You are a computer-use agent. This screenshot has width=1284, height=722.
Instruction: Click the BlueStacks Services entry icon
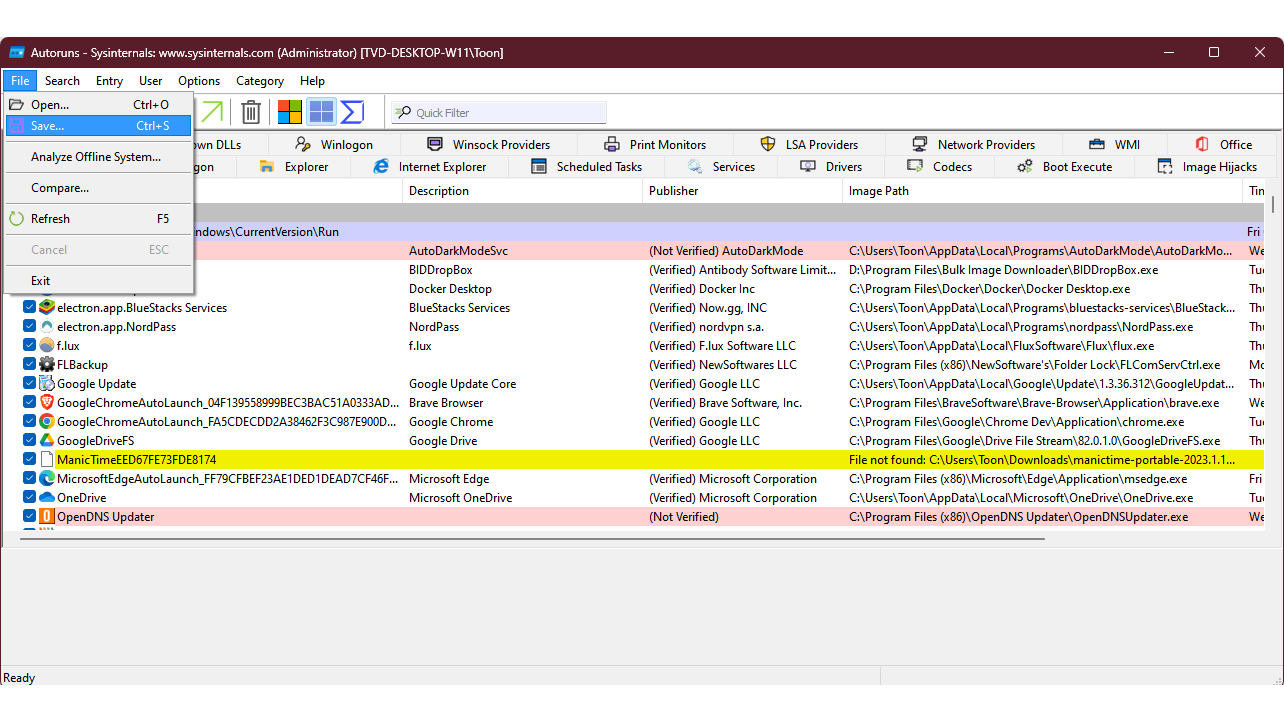pos(46,308)
